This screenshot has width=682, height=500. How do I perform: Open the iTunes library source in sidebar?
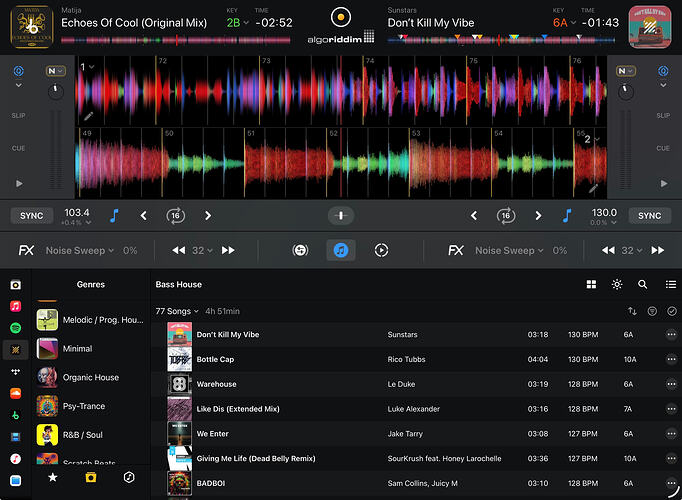[x=16, y=459]
